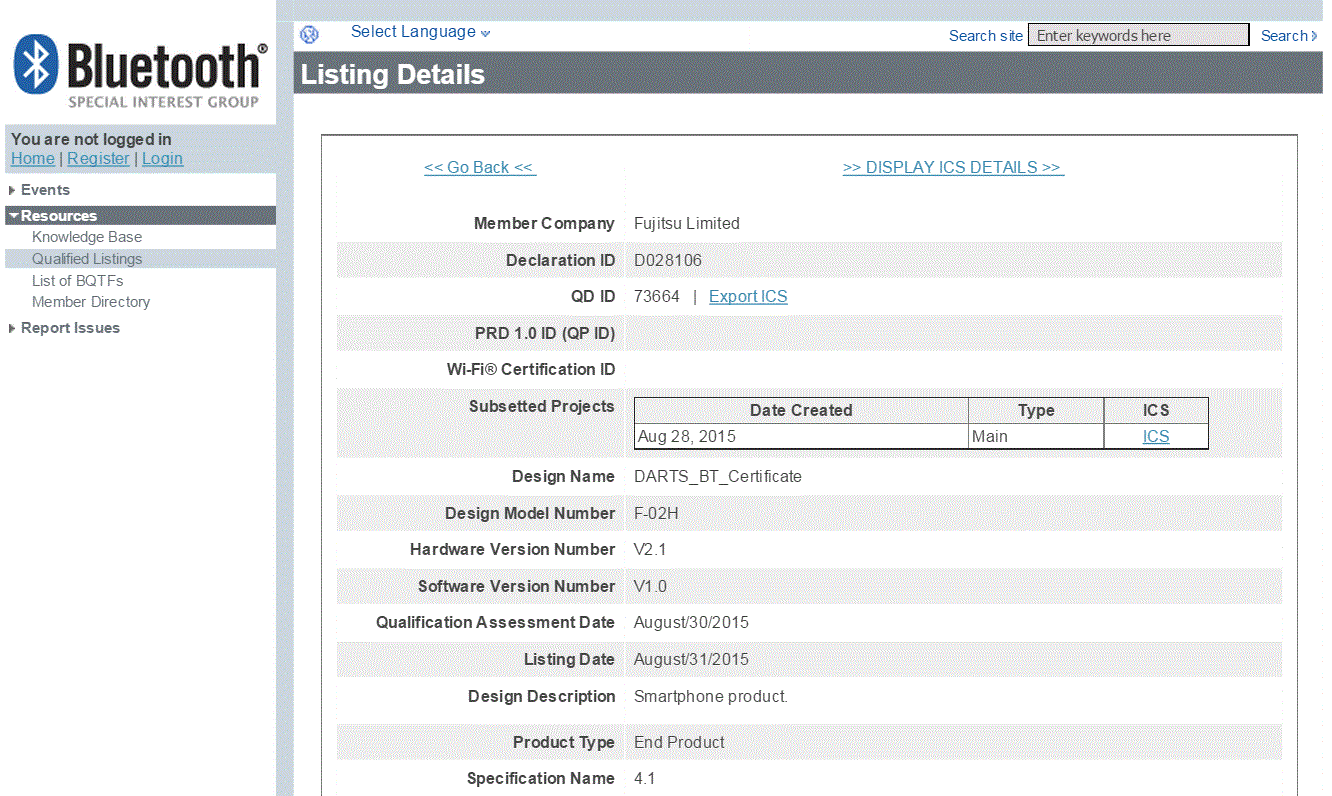
Task: Open the Select Language dropdown
Action: click(420, 32)
